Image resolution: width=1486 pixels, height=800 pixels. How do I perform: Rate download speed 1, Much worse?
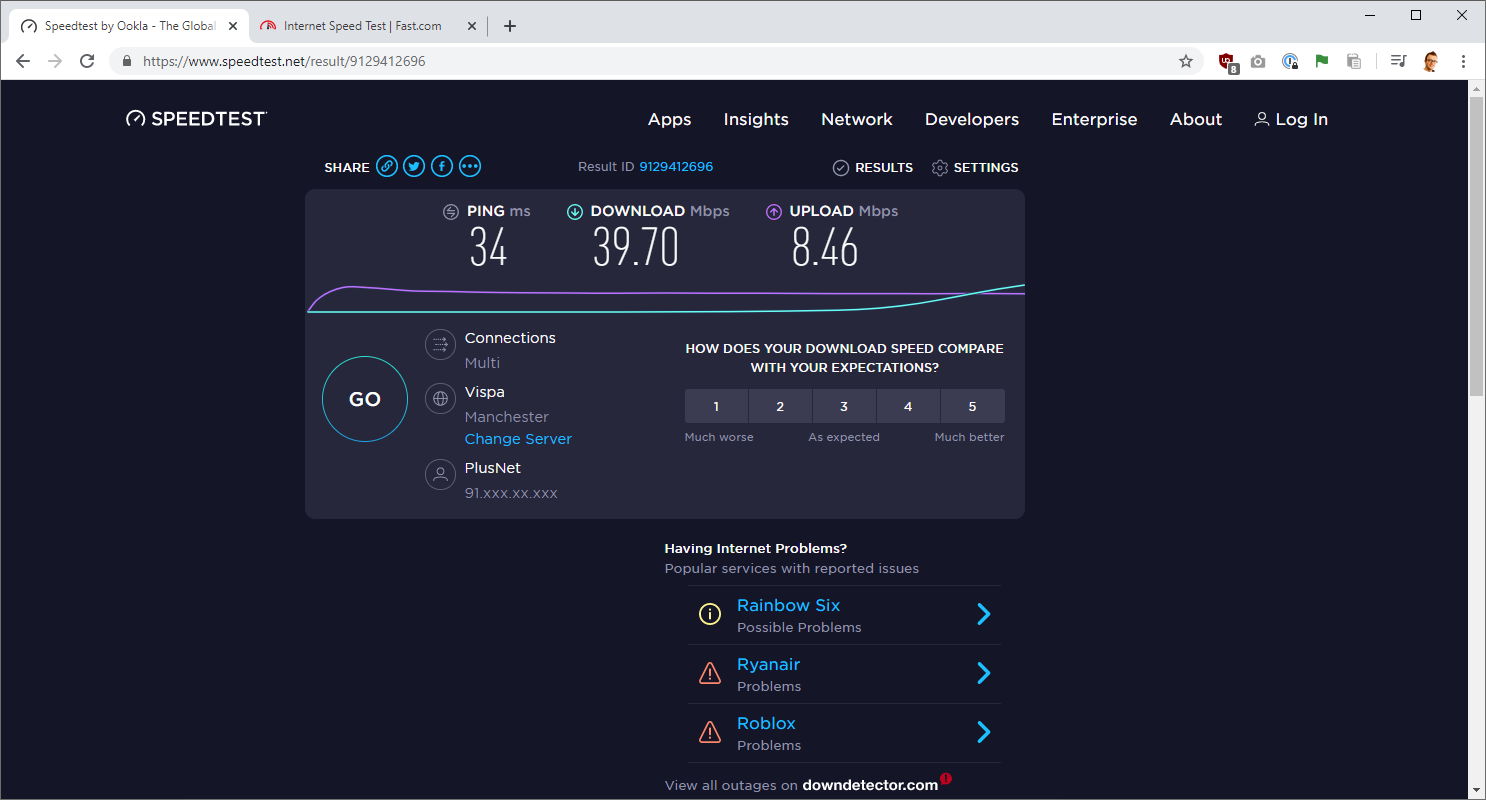[x=716, y=406]
